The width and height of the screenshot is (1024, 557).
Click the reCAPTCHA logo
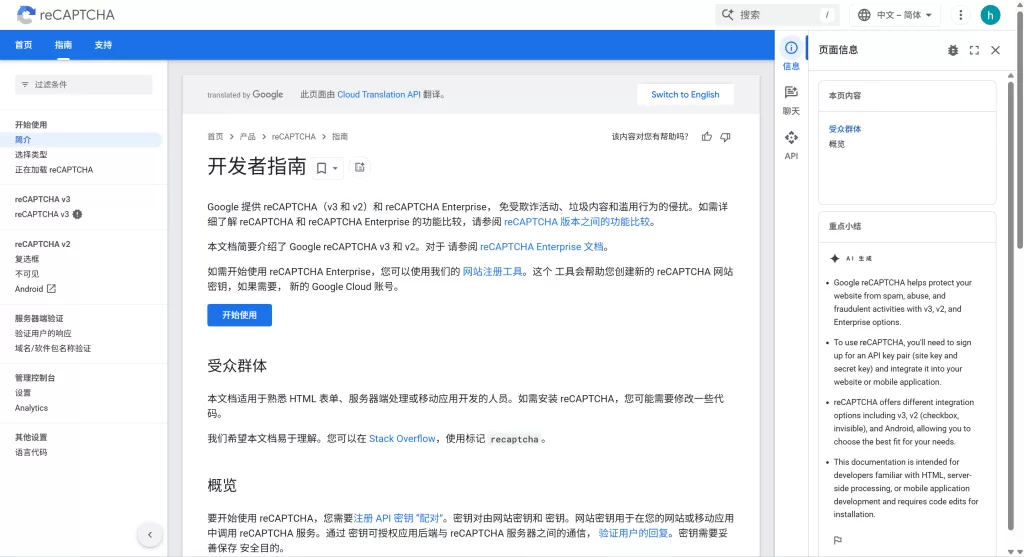click(65, 14)
